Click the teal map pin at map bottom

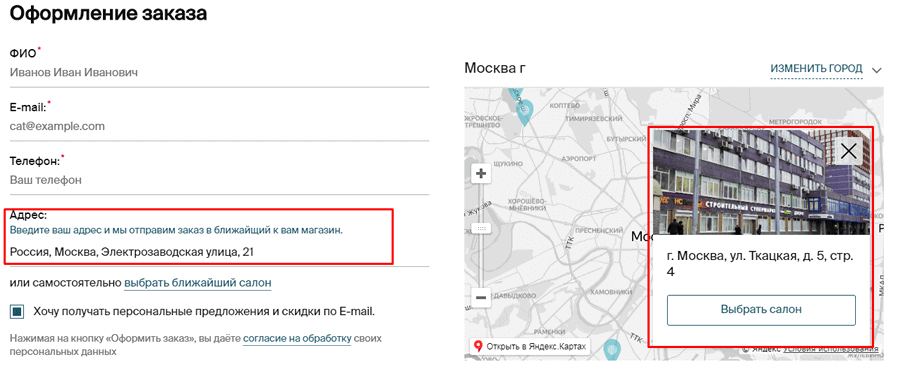pyautogui.click(x=612, y=348)
